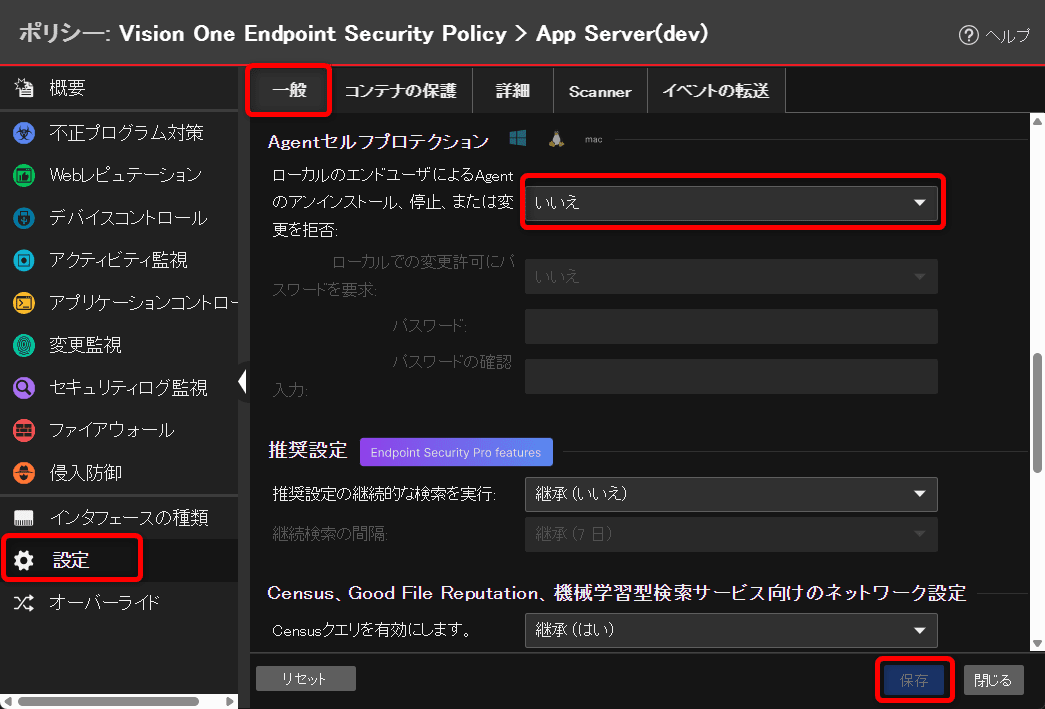The height and width of the screenshot is (709, 1045).
Task: Click the 設定 gear icon
Action: [24, 560]
